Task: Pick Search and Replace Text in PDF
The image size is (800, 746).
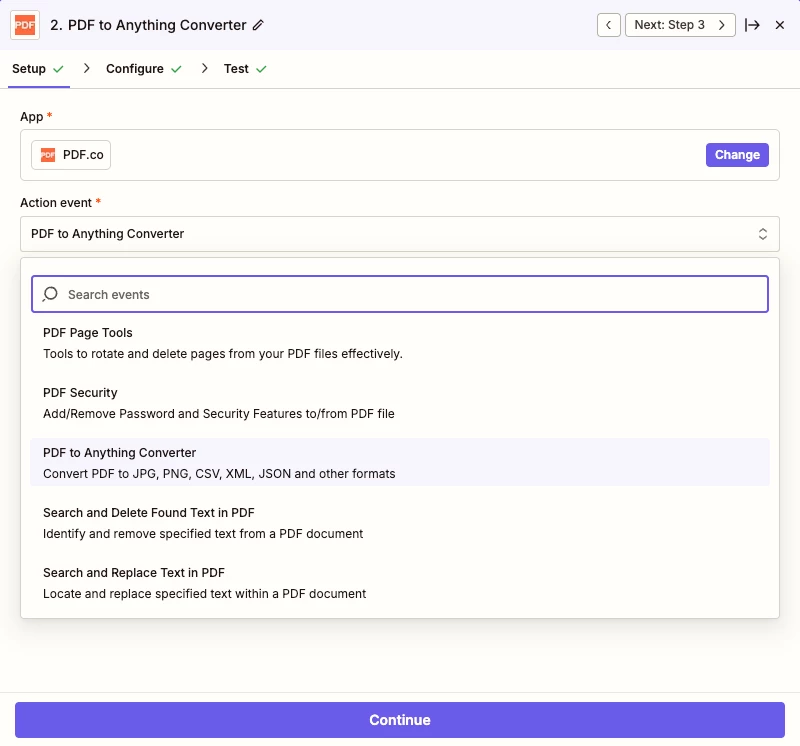Action: pos(399,583)
